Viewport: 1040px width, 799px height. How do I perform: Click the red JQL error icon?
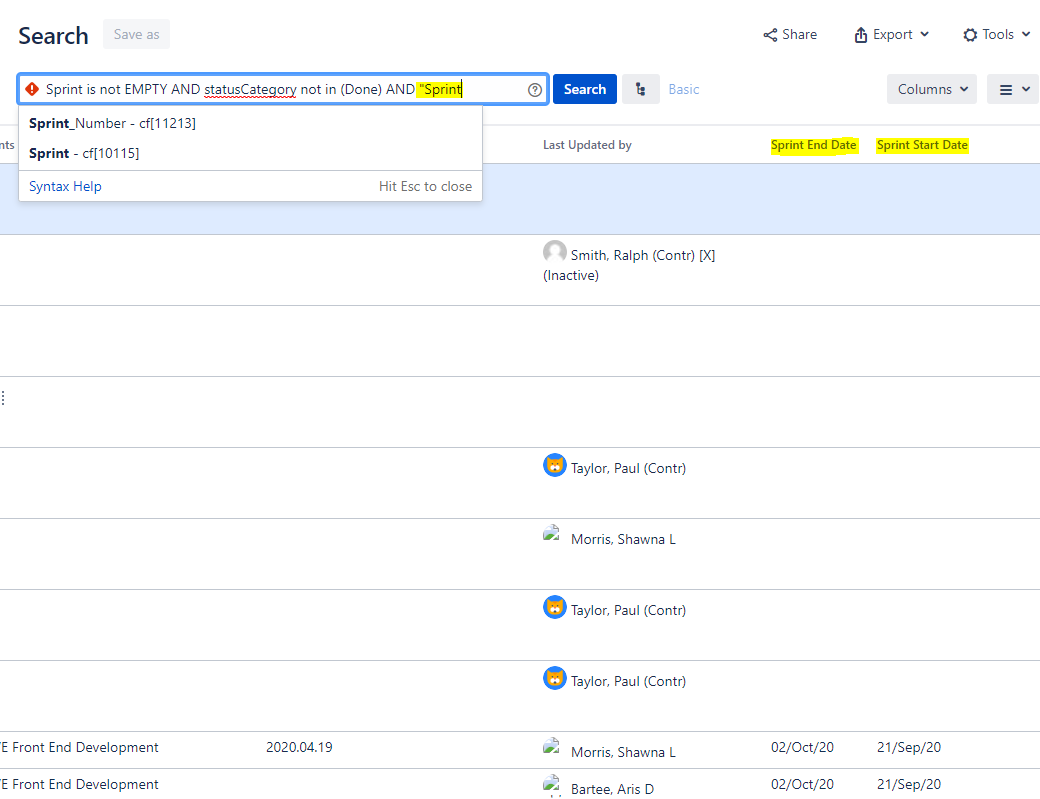click(32, 89)
